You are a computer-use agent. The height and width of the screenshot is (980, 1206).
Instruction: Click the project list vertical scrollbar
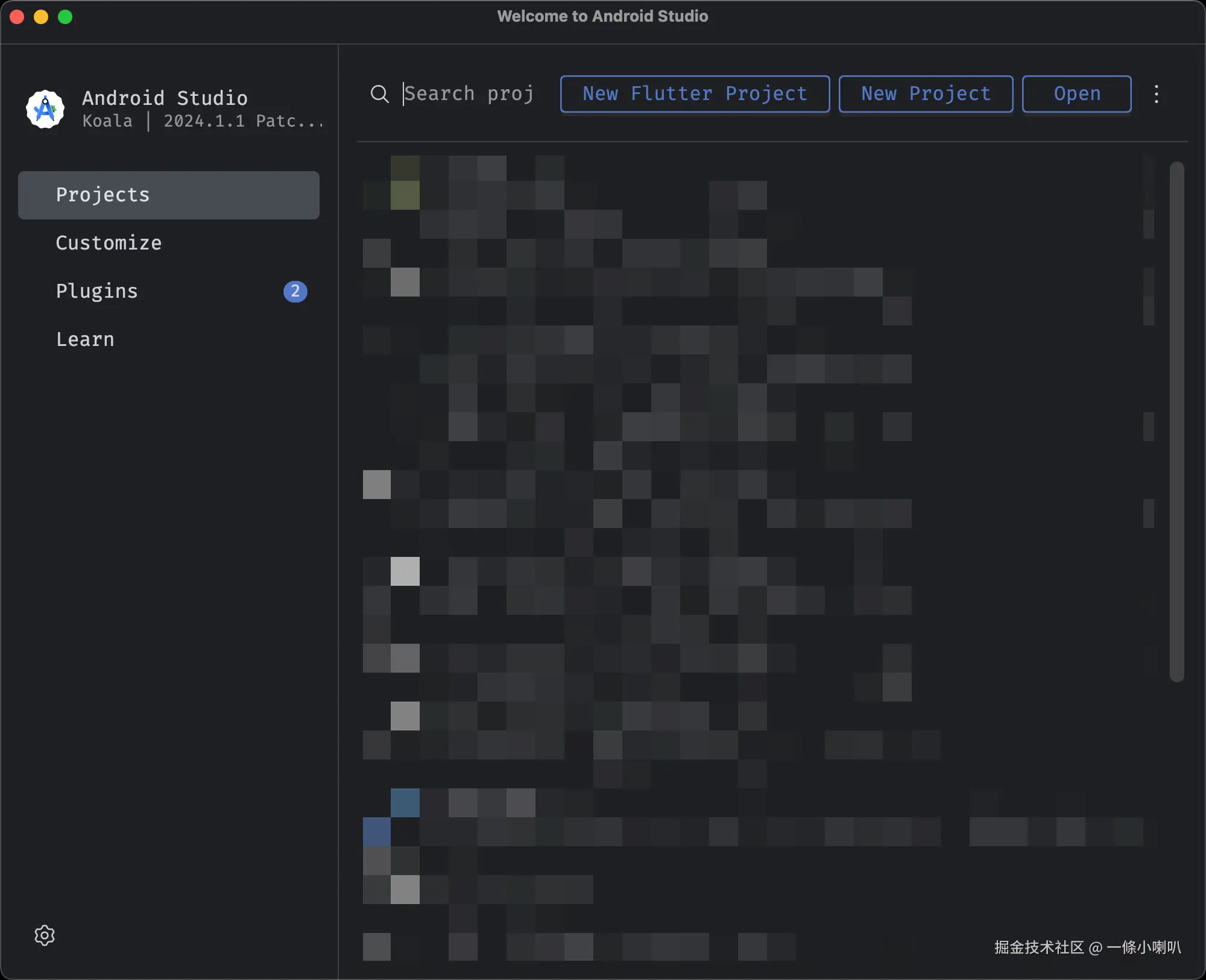[x=1176, y=422]
